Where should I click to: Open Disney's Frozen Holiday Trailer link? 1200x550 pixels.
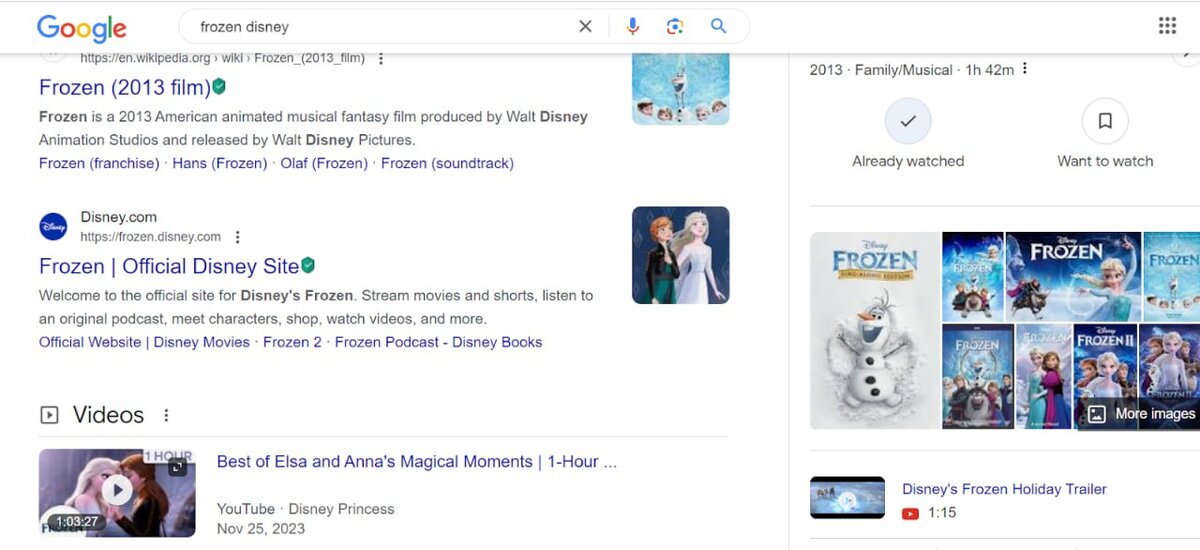click(x=1004, y=489)
